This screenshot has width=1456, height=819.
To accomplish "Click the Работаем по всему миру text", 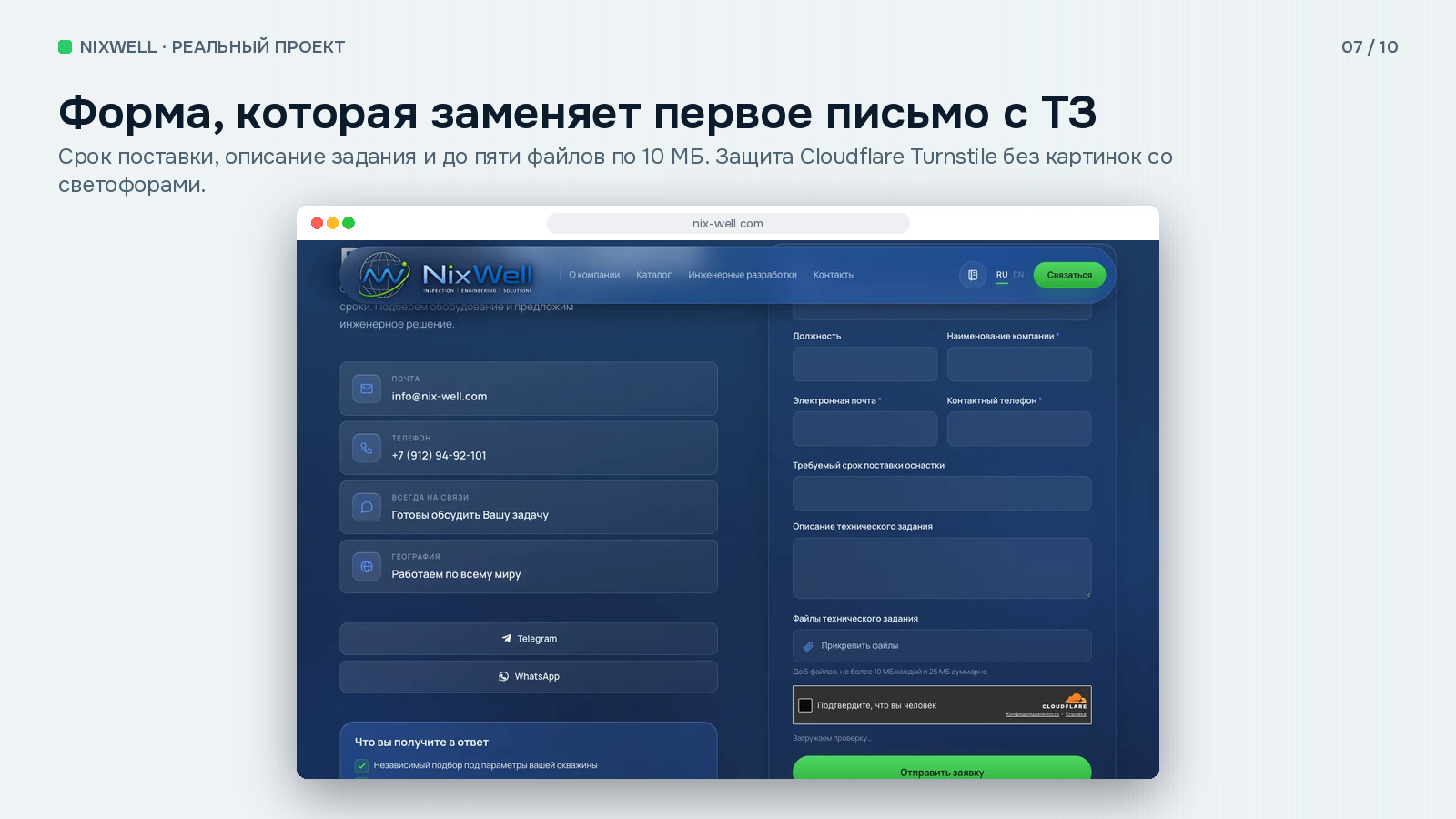I will point(456,574).
